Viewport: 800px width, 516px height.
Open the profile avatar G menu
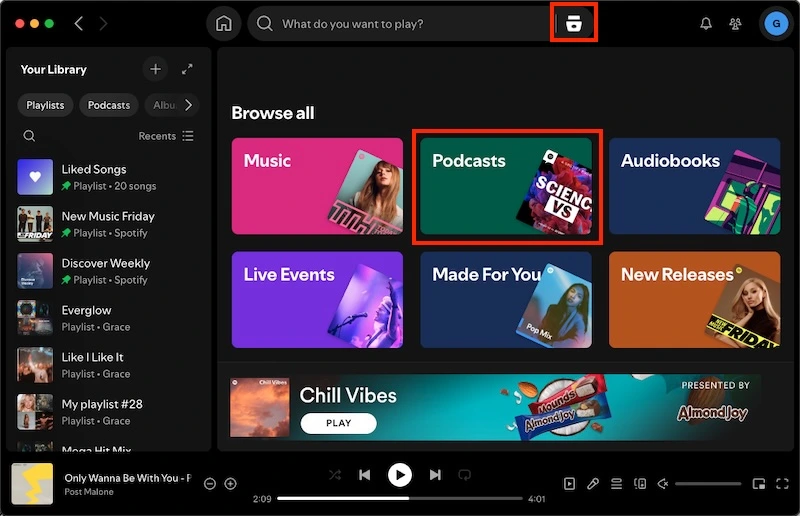pos(776,23)
